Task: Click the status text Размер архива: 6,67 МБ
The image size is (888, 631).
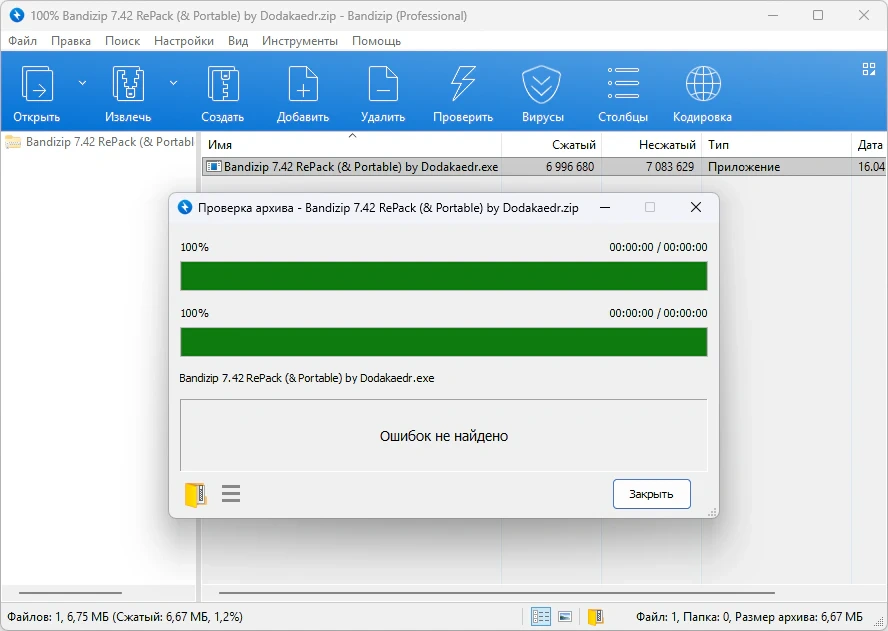Action: pos(799,616)
